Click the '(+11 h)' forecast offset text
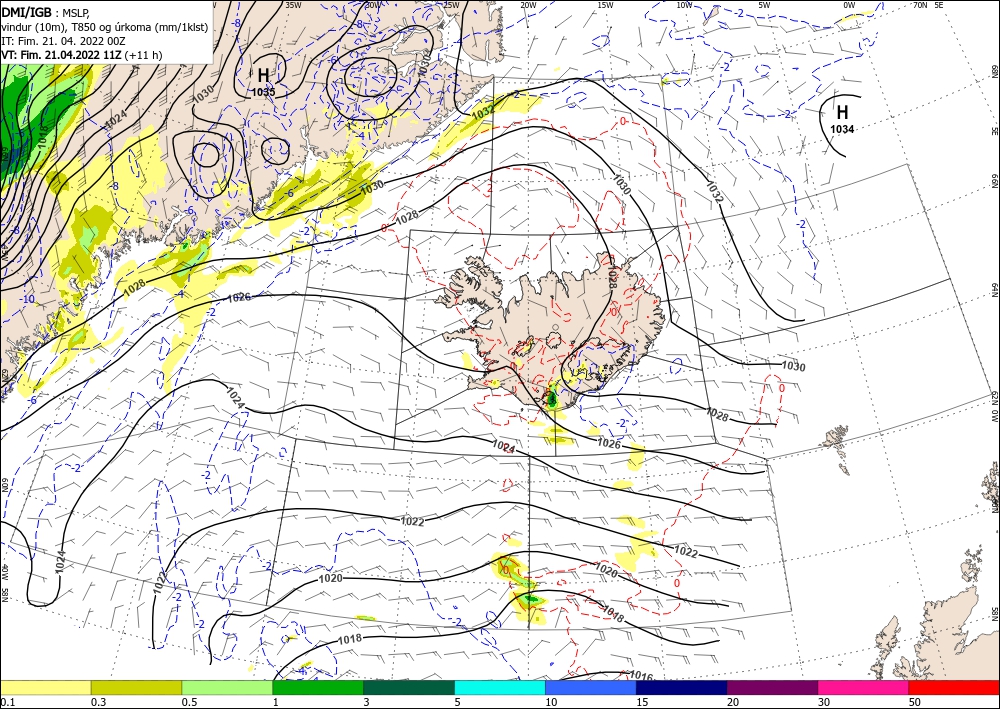 click(x=143, y=55)
